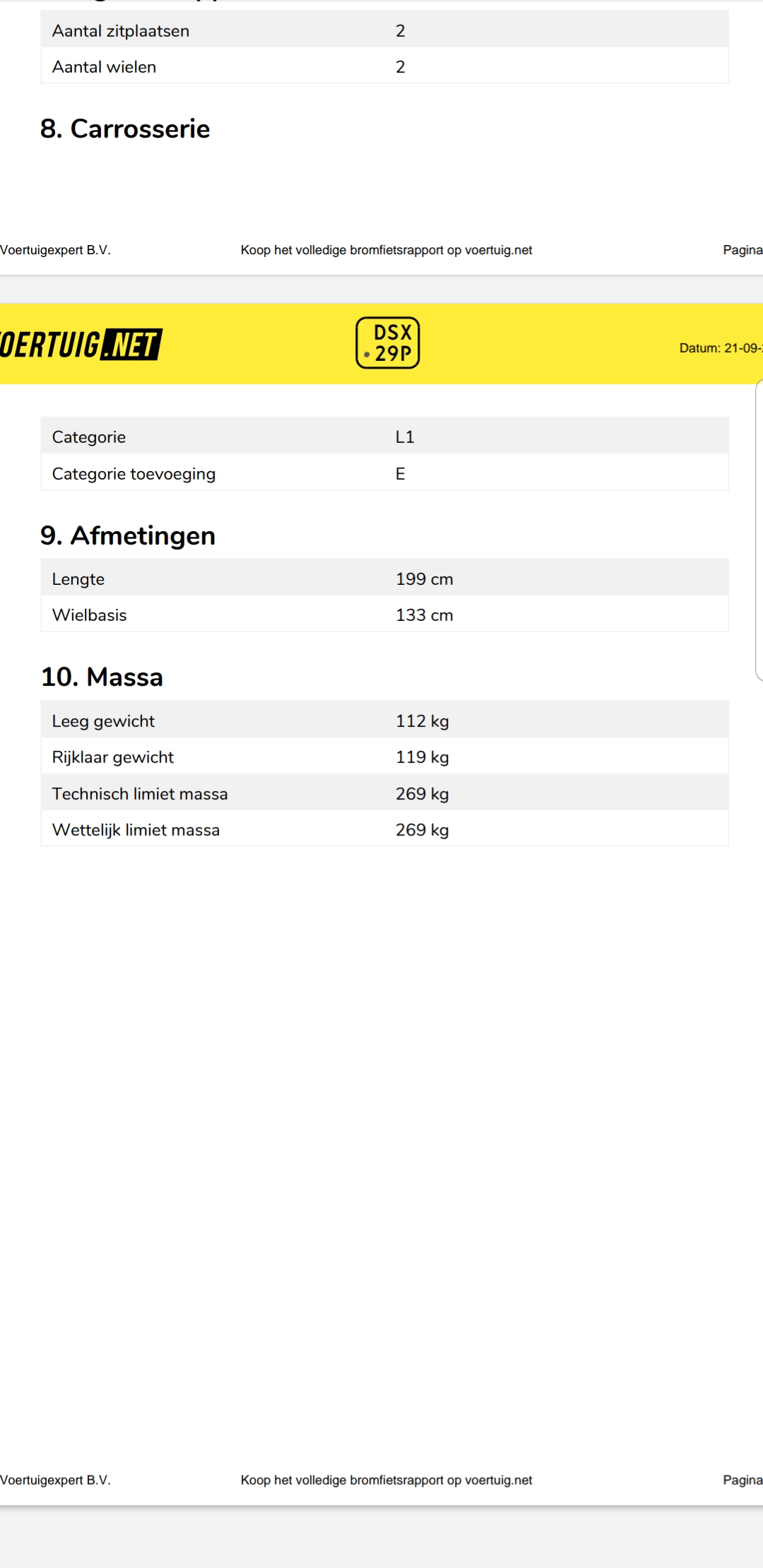The height and width of the screenshot is (1568, 763).
Task: Select the 'Leeg gewicht' row
Action: [x=385, y=720]
